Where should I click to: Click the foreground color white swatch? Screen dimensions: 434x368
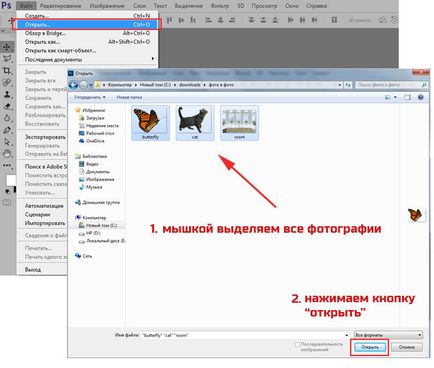pos(10,180)
